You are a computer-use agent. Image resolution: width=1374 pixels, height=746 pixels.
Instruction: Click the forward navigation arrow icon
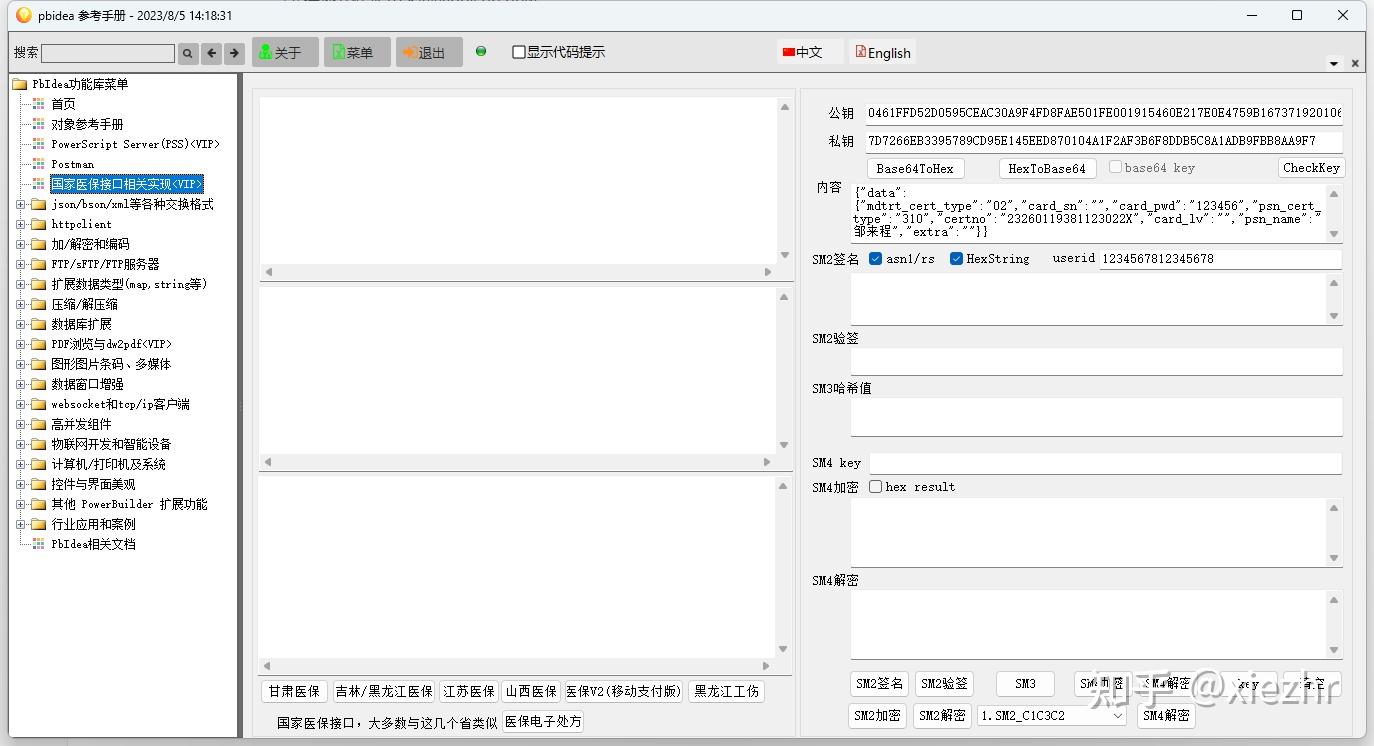pos(236,52)
